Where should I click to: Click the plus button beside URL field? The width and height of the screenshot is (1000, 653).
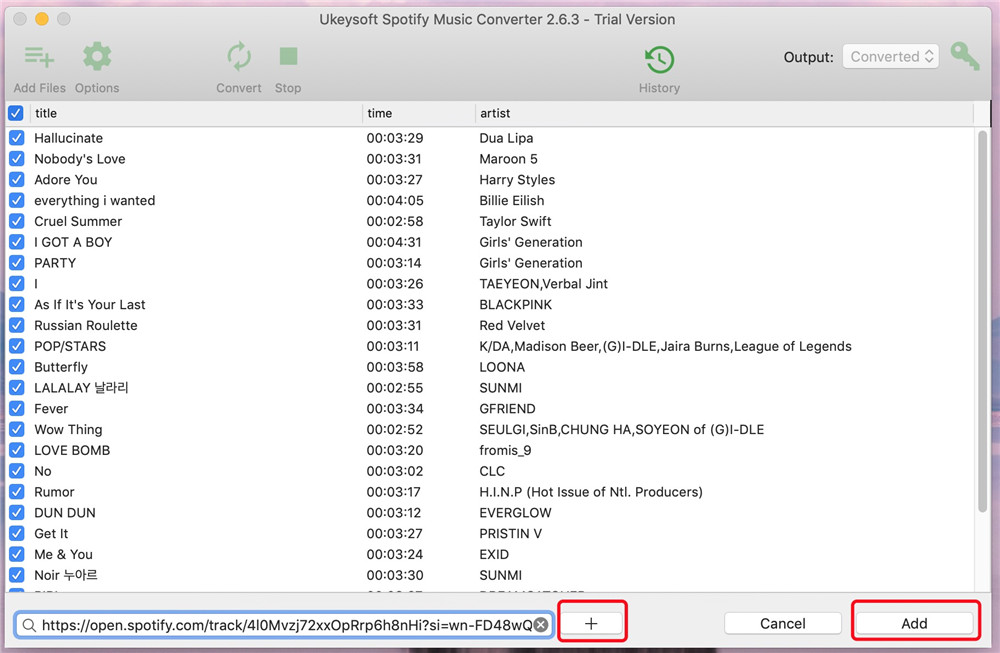[x=591, y=623]
